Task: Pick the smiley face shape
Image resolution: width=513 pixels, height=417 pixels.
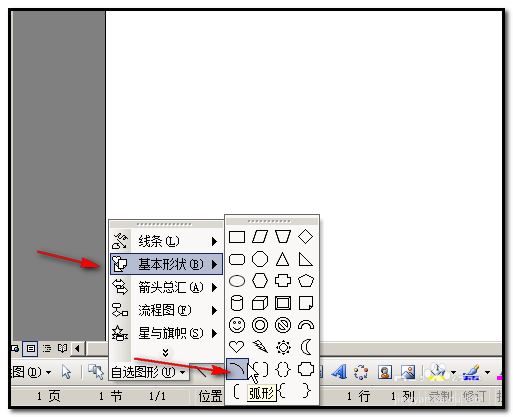Action: (x=237, y=325)
